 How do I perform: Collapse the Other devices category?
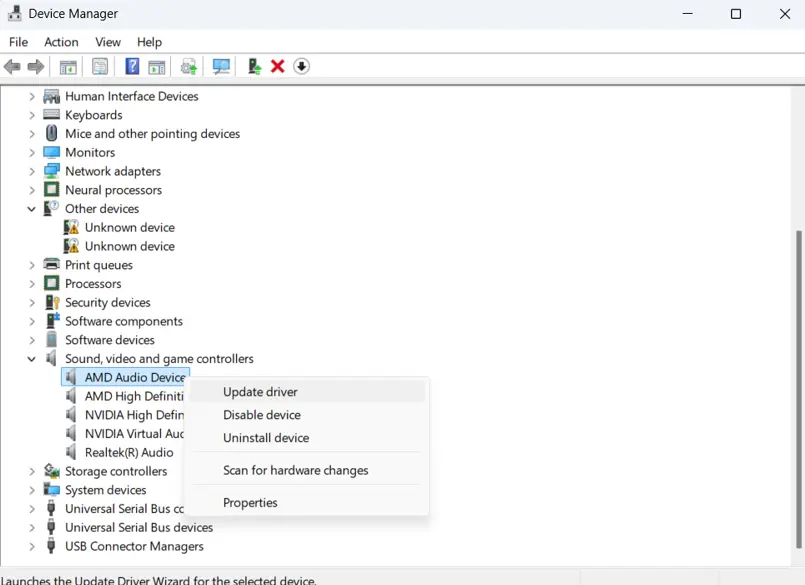click(32, 209)
